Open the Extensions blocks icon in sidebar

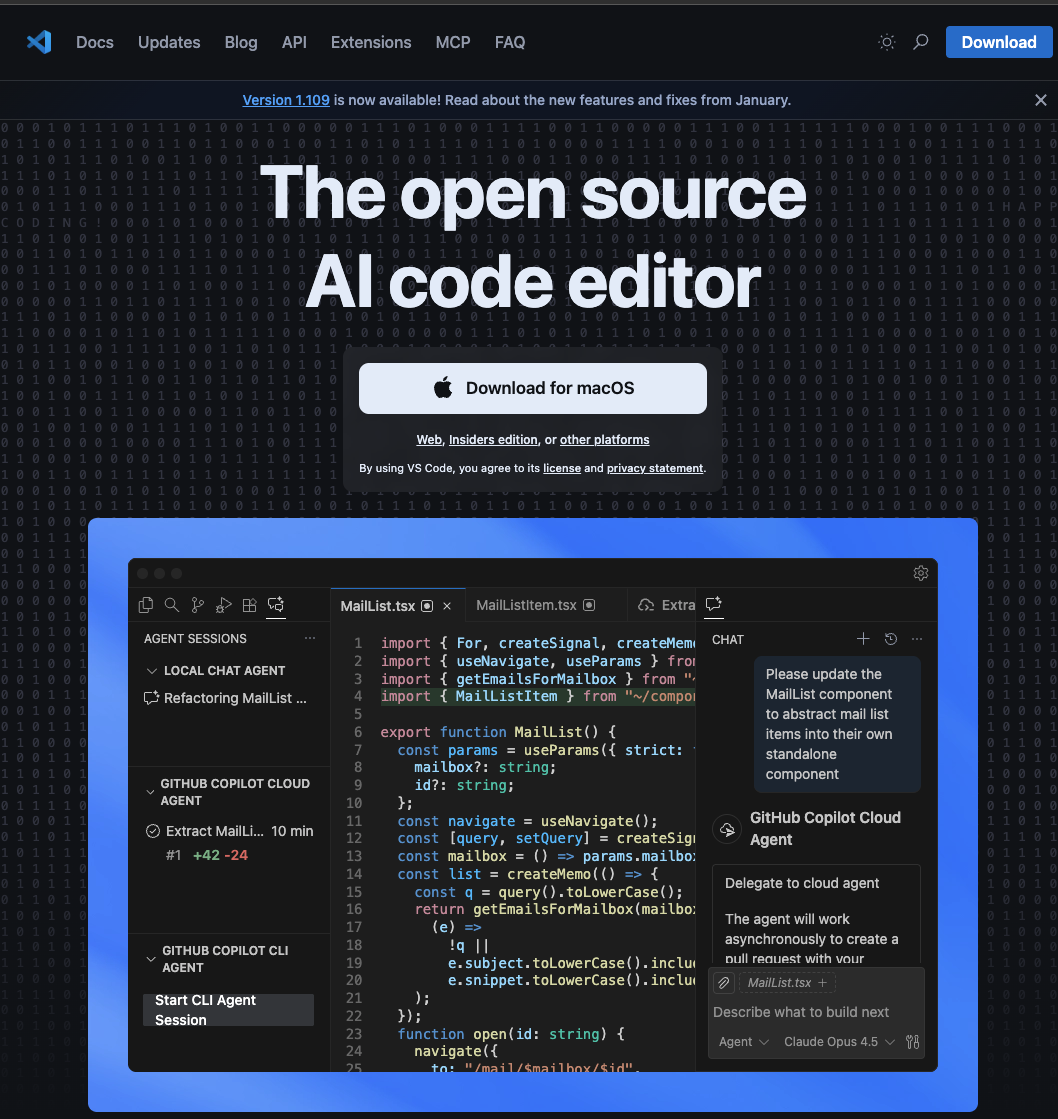(250, 605)
